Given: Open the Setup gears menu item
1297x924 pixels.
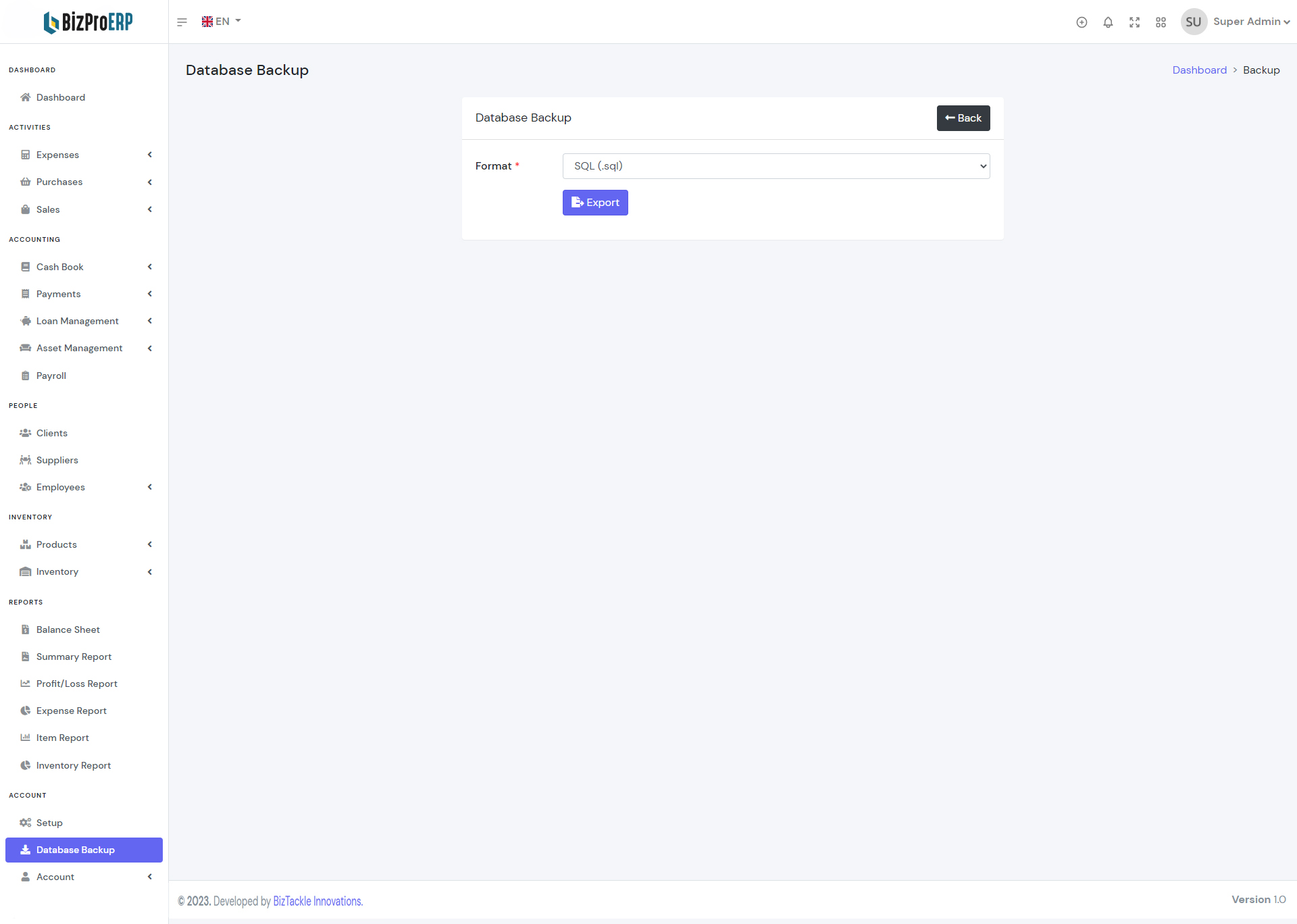Looking at the screenshot, I should click(x=49, y=823).
